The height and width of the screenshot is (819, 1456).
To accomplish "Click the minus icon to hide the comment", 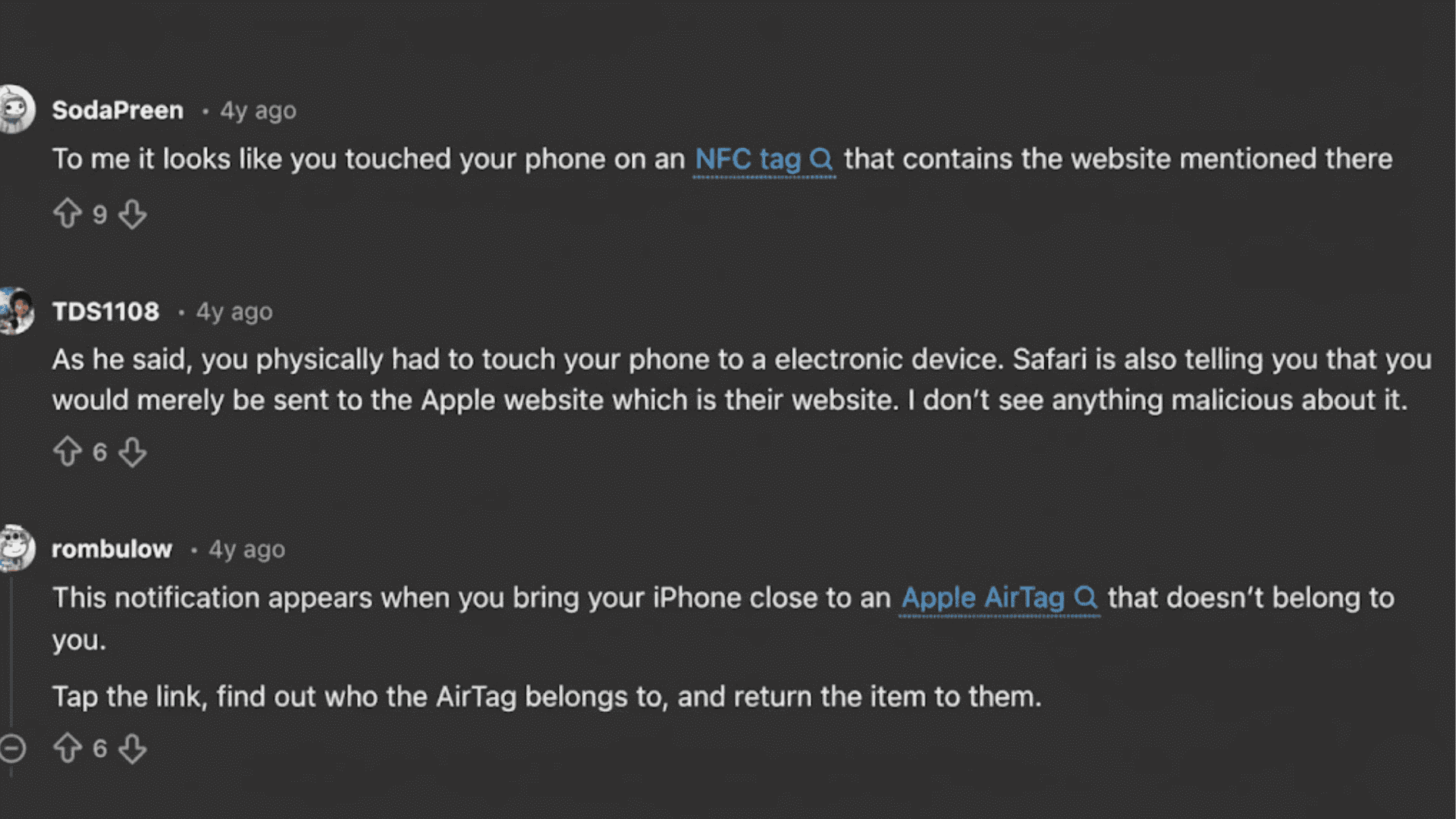I will [x=14, y=748].
